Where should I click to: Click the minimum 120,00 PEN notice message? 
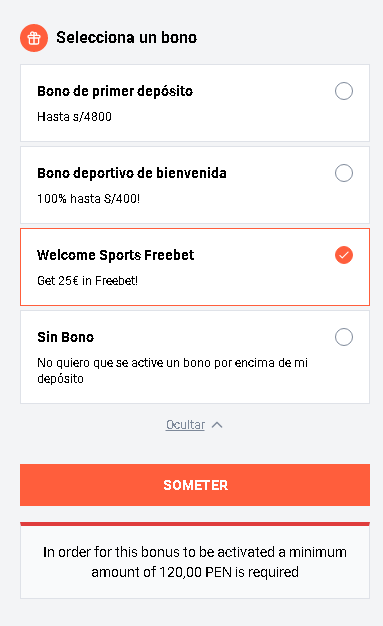point(195,562)
